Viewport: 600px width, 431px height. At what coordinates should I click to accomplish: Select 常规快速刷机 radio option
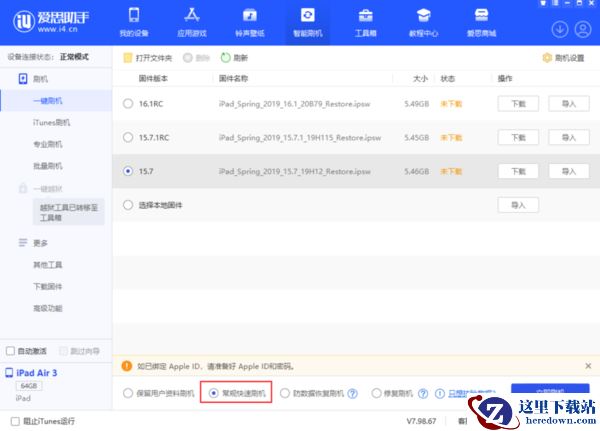point(214,393)
